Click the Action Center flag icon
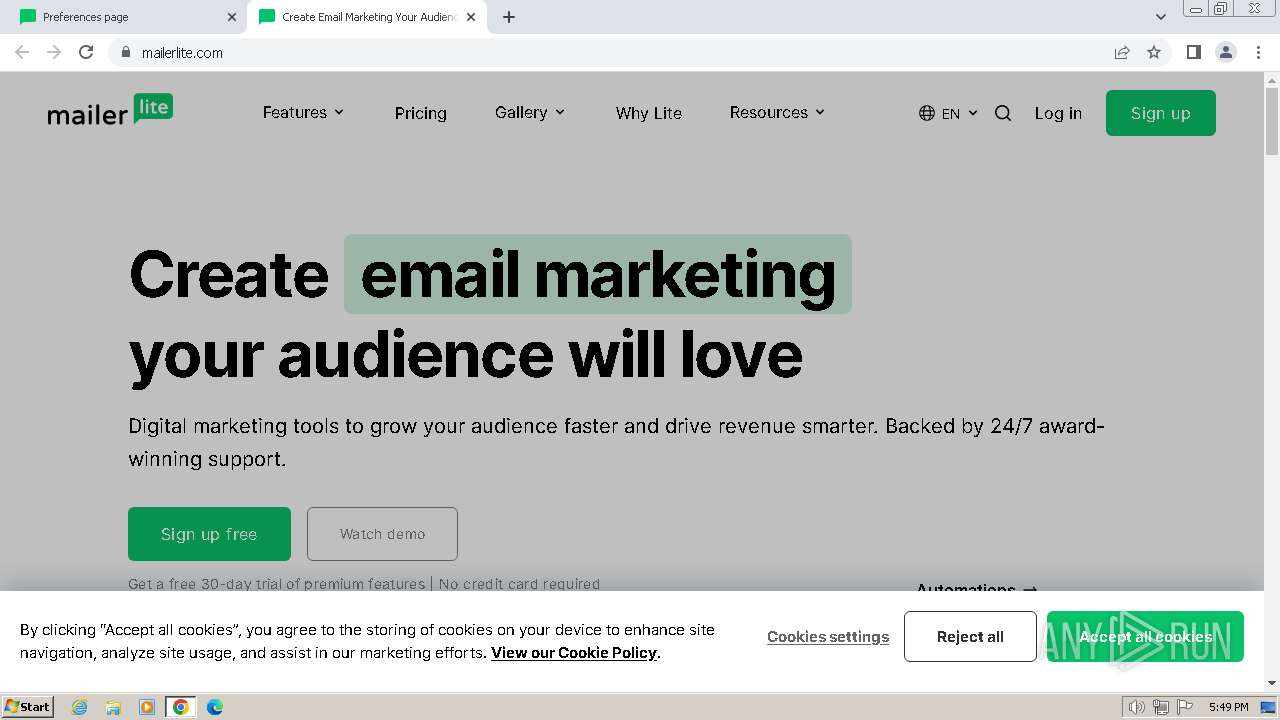The image size is (1280, 720). coord(1185,707)
